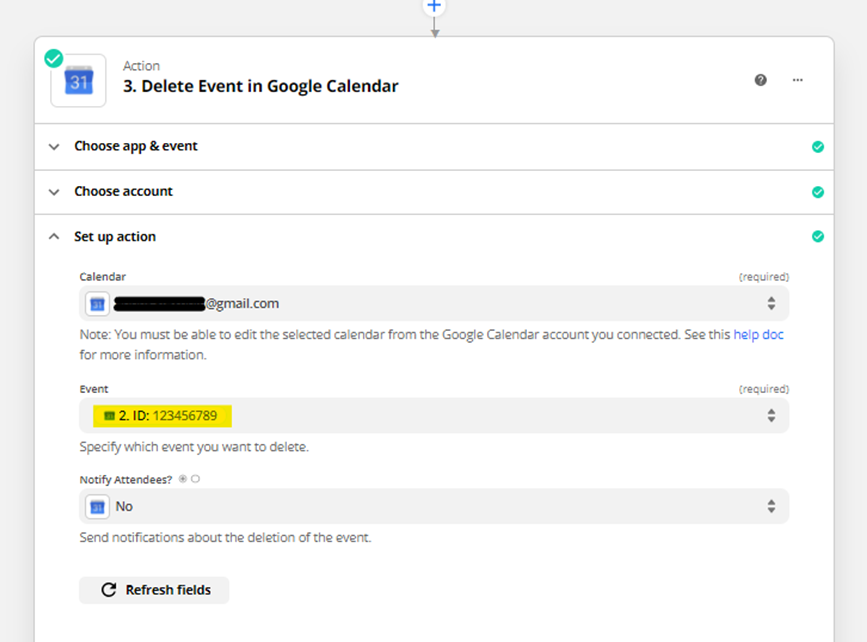Click the Refresh fields button
The height and width of the screenshot is (642, 867).
154,590
